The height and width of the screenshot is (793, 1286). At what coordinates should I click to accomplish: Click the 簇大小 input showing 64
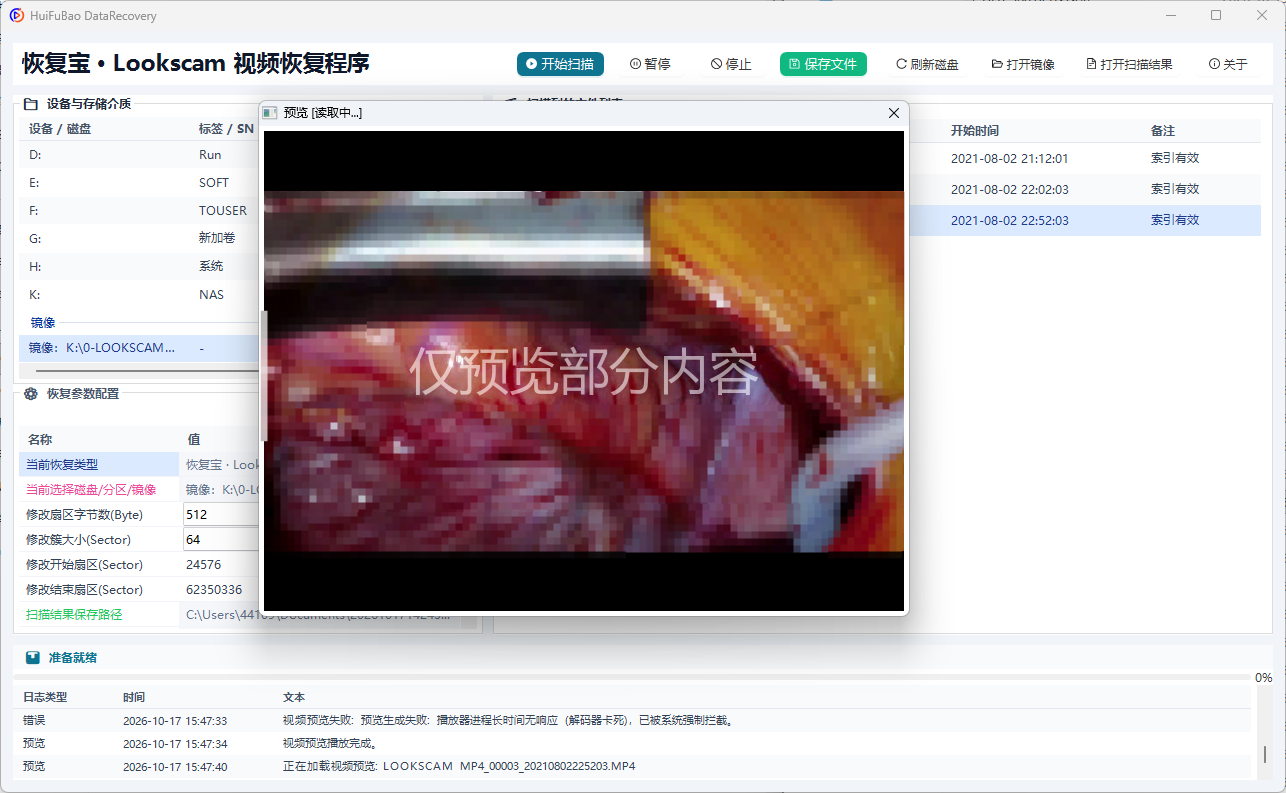(221, 539)
